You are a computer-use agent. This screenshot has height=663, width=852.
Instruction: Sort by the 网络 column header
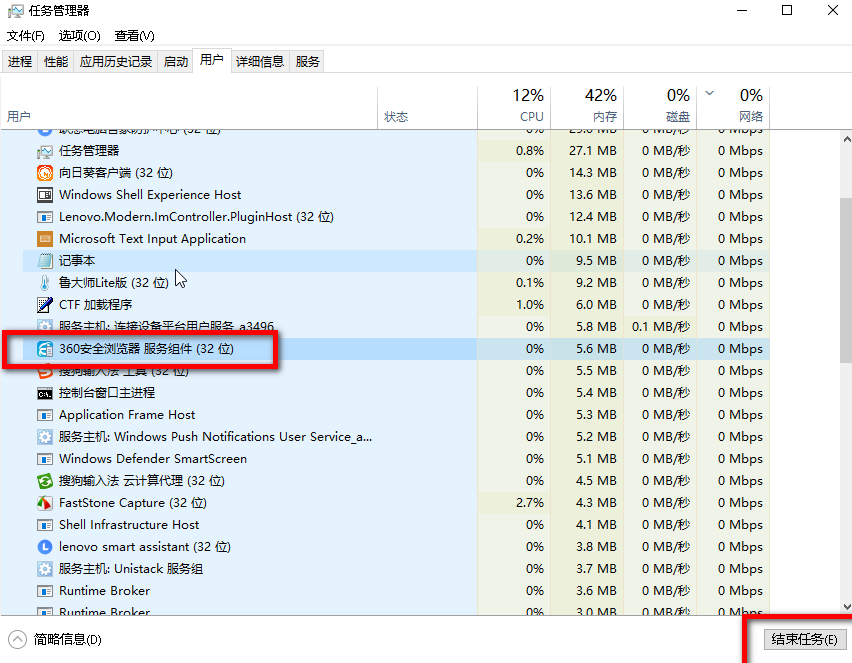point(733,107)
